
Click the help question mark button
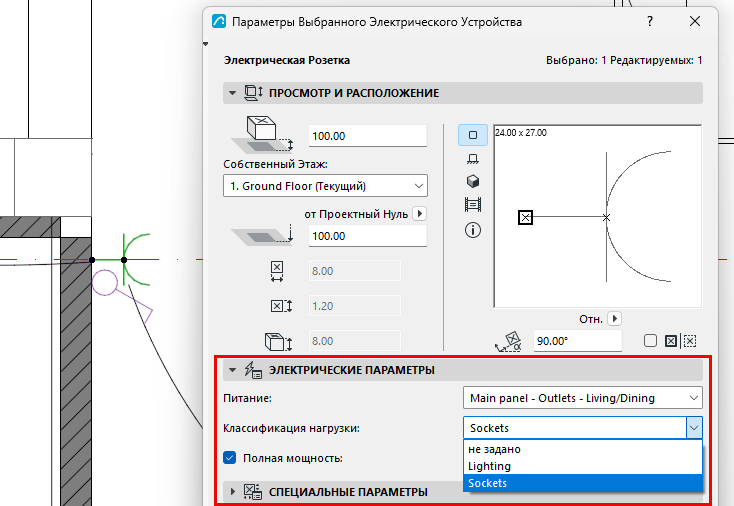coord(650,21)
